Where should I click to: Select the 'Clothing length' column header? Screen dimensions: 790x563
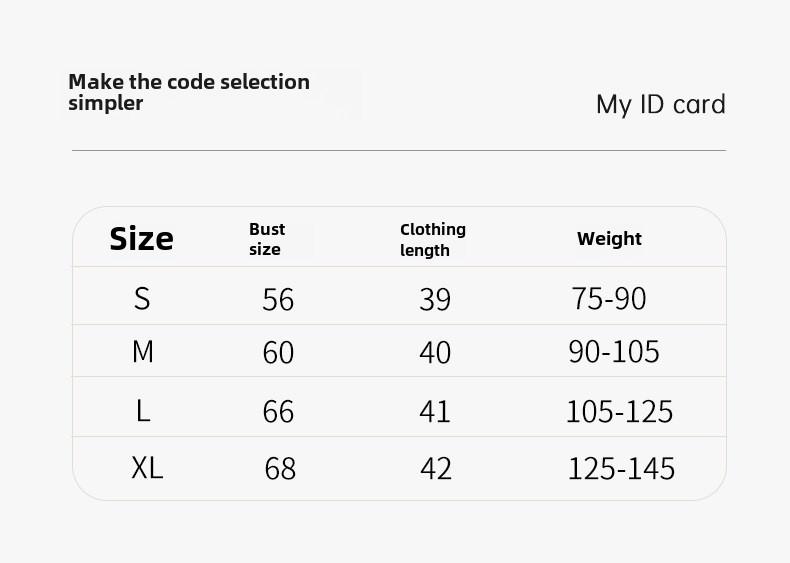coord(433,239)
